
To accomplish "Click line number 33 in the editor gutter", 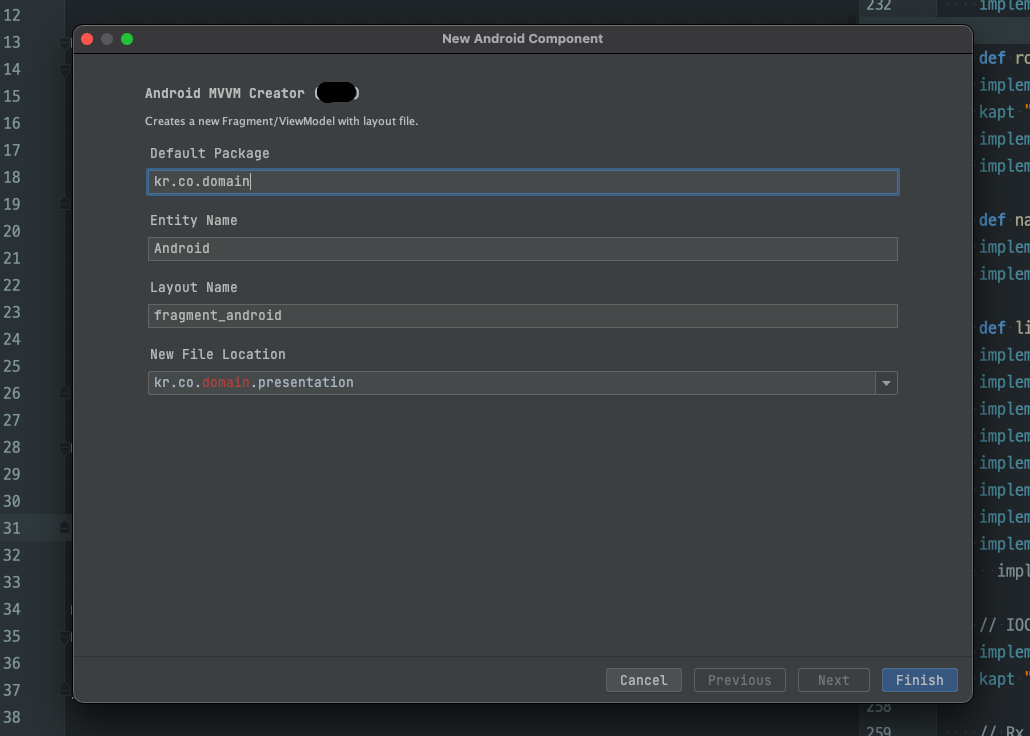I will click(12, 582).
